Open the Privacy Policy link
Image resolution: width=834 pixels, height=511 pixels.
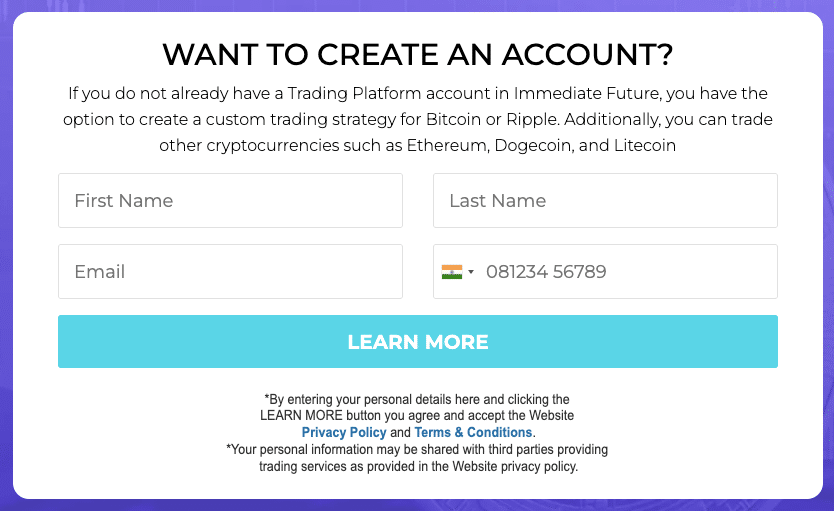(344, 432)
